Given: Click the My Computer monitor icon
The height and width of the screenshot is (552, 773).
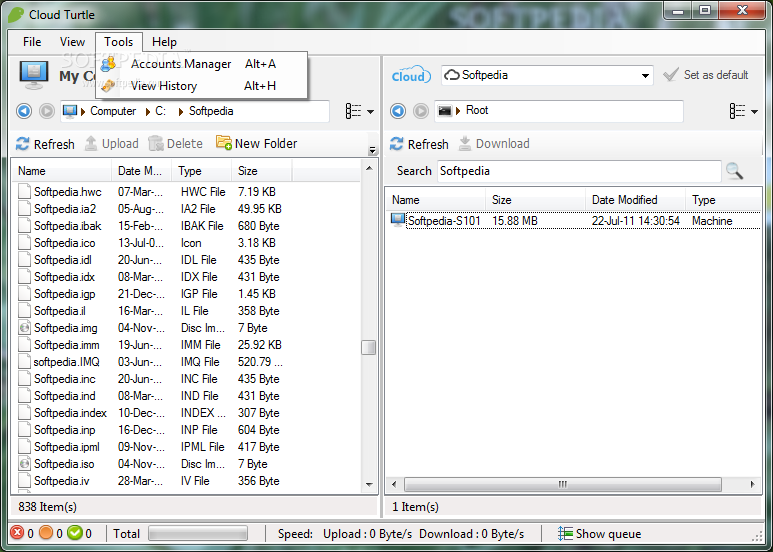Looking at the screenshot, I should pyautogui.click(x=34, y=75).
